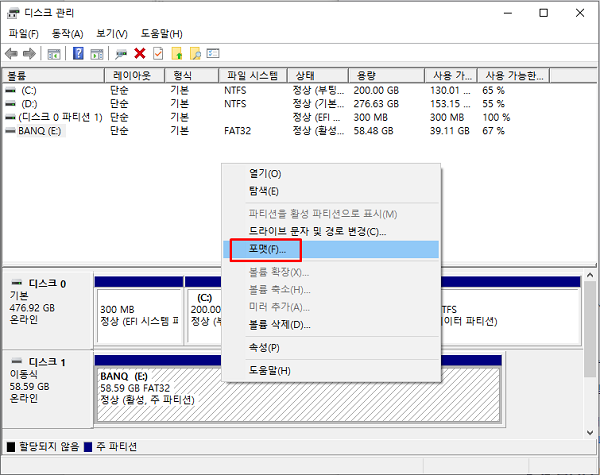Select 포맷(F)... in context menu
The width and height of the screenshot is (600, 475).
pos(267,249)
